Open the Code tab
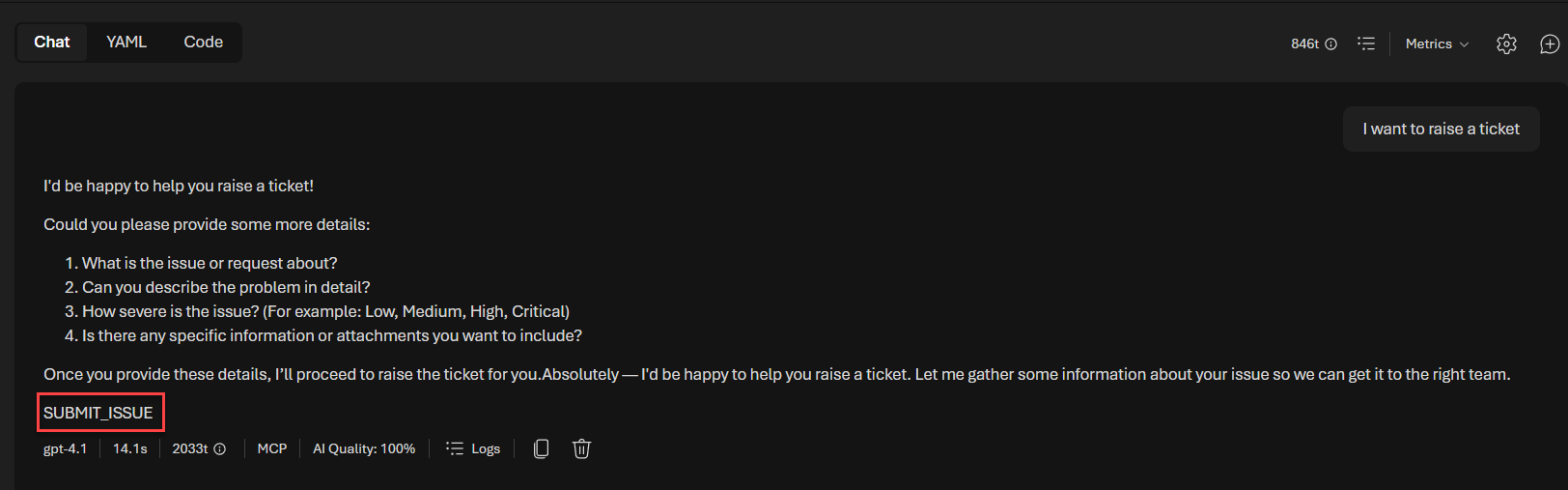 click(203, 43)
